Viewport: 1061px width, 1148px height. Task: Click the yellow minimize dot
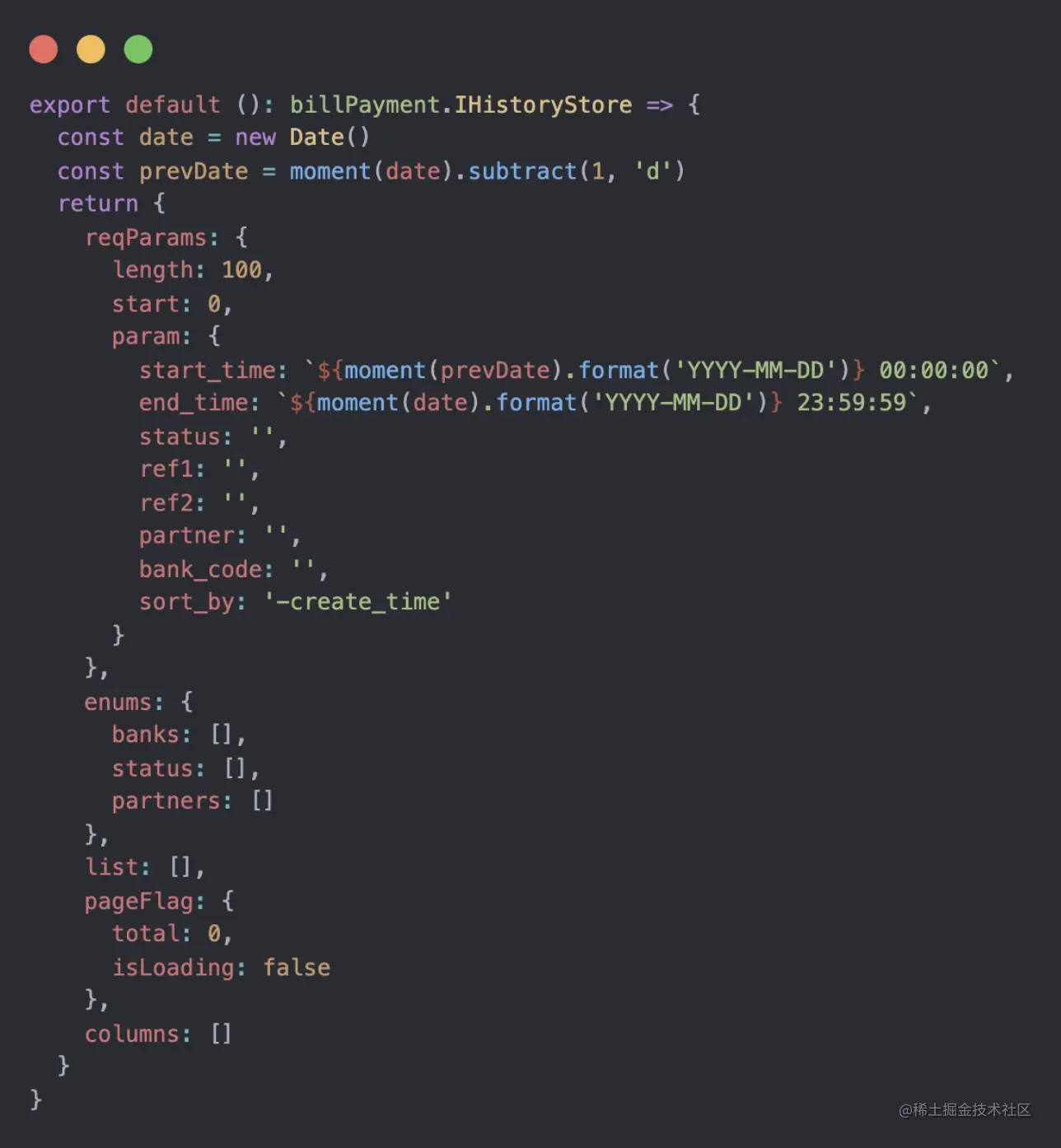91,49
